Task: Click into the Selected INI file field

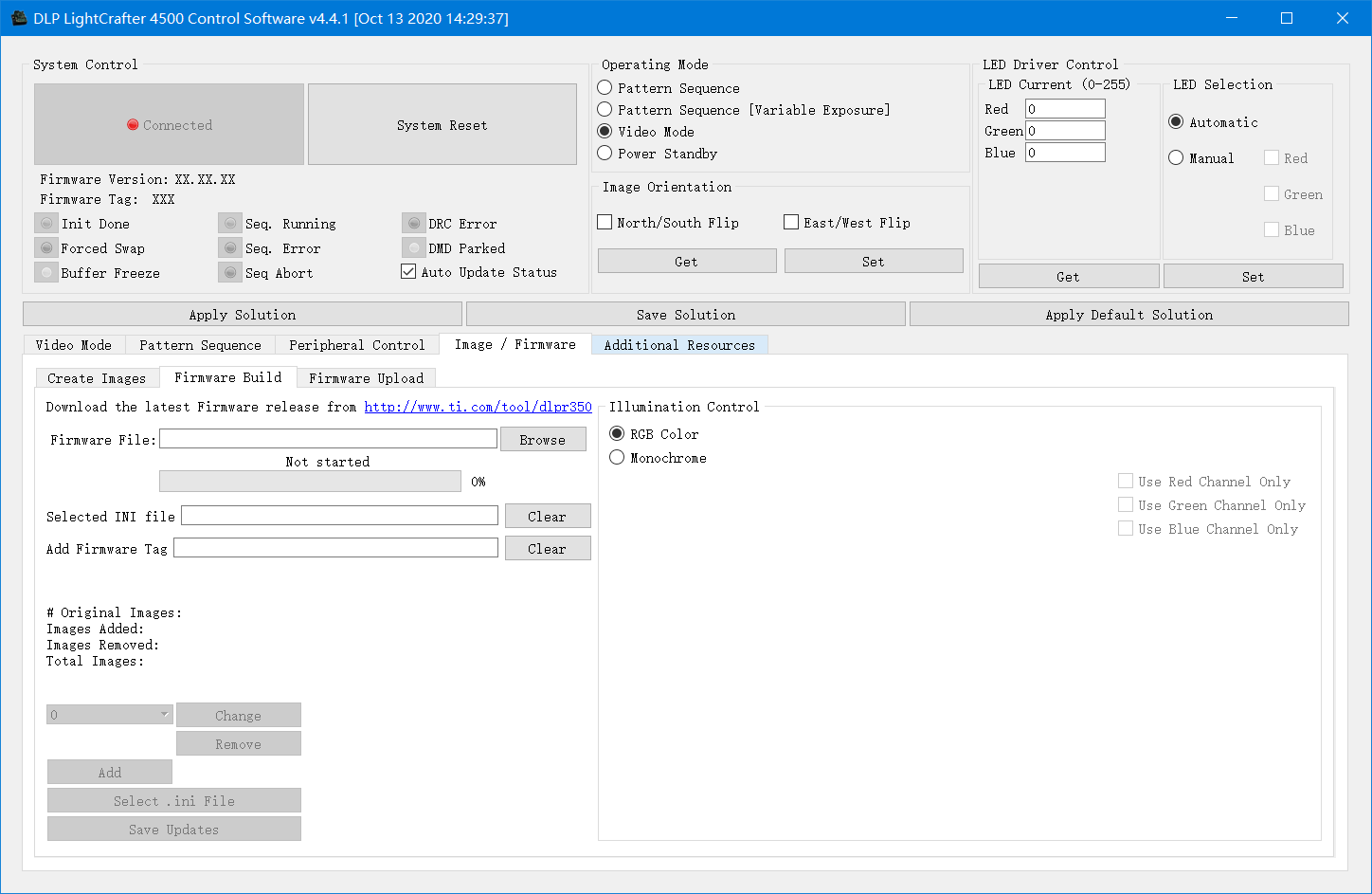Action: (339, 516)
